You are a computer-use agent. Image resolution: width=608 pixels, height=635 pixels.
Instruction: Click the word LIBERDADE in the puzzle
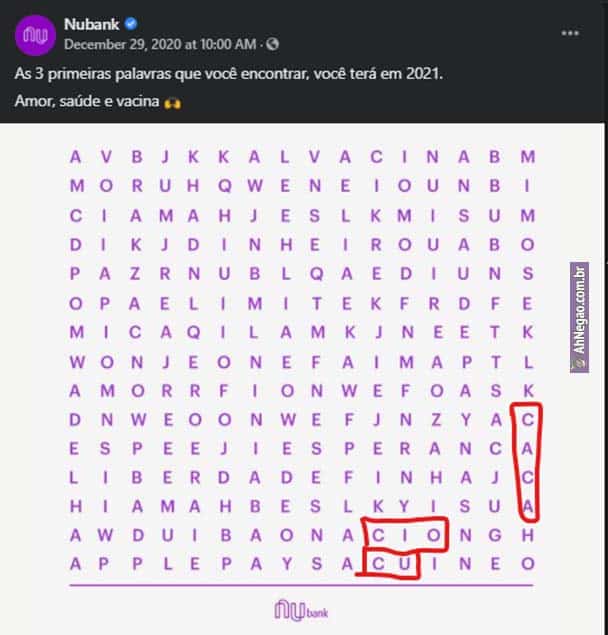(196, 477)
